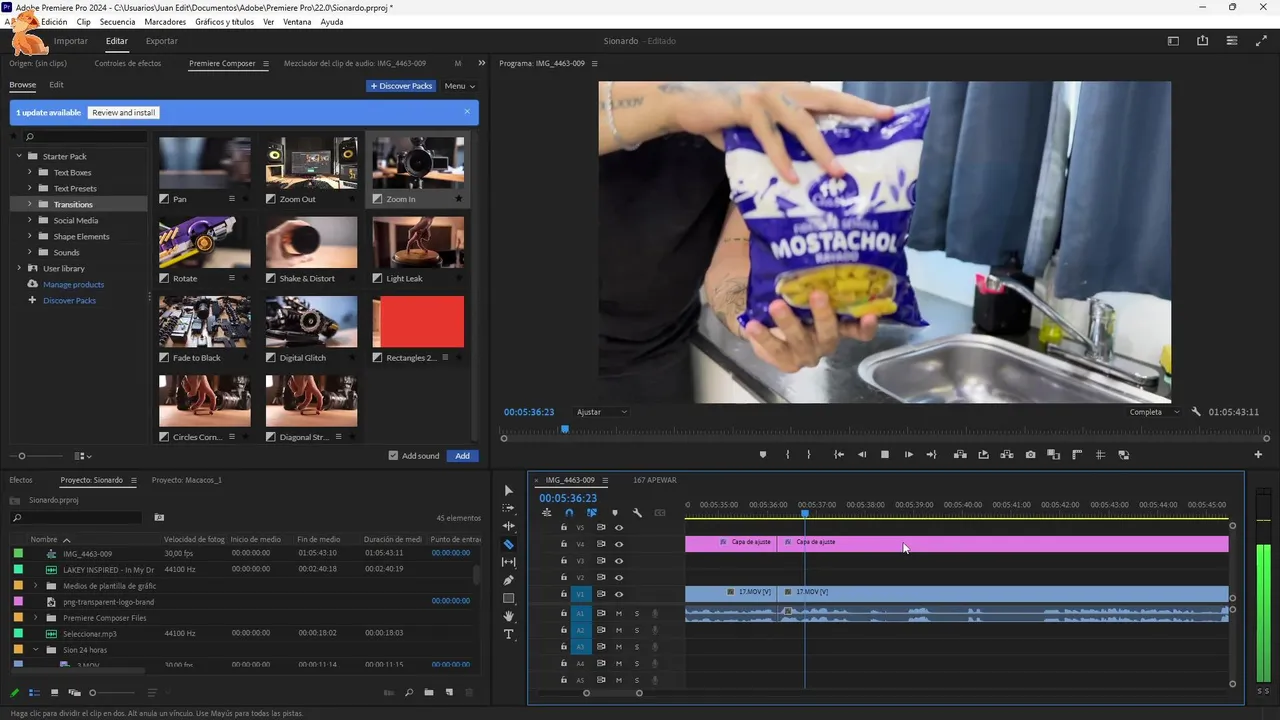1280x720 pixels.
Task: Go to In point in Program monitor
Action: click(x=839, y=455)
